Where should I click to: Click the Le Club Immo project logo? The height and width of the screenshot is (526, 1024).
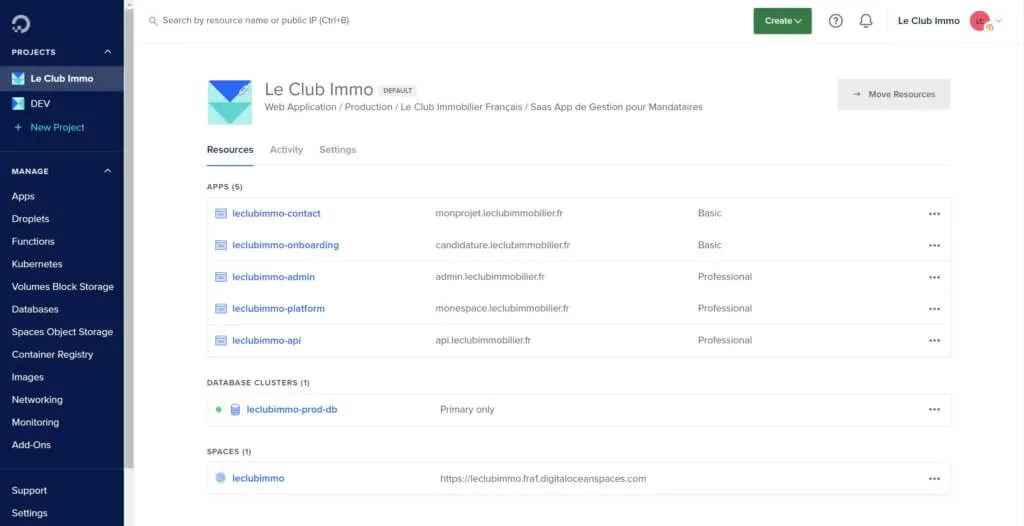coord(230,102)
